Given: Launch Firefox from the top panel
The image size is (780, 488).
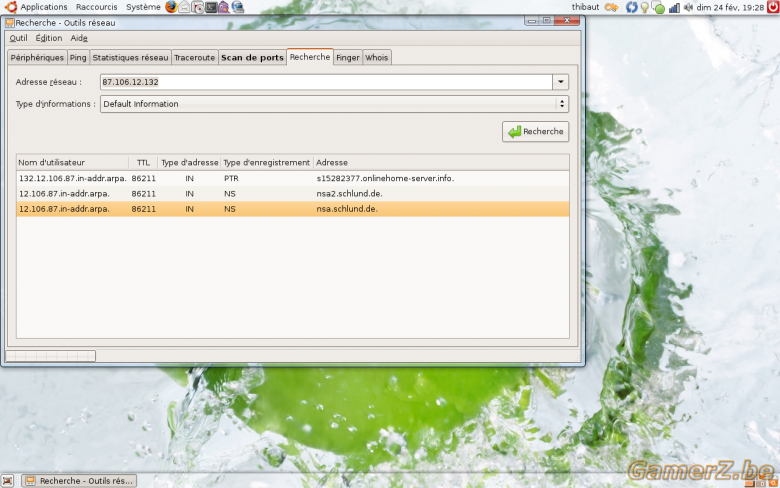Looking at the screenshot, I should point(171,7).
